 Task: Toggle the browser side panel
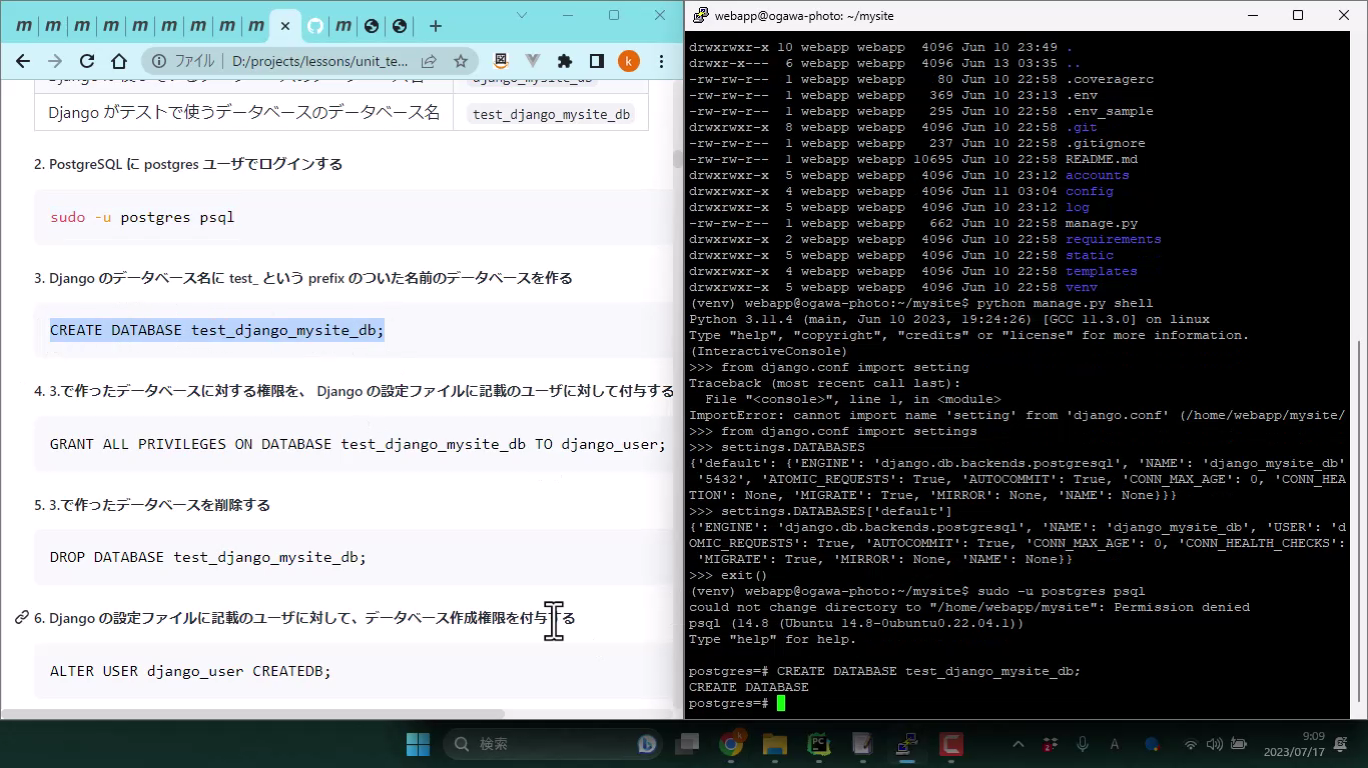(x=596, y=61)
